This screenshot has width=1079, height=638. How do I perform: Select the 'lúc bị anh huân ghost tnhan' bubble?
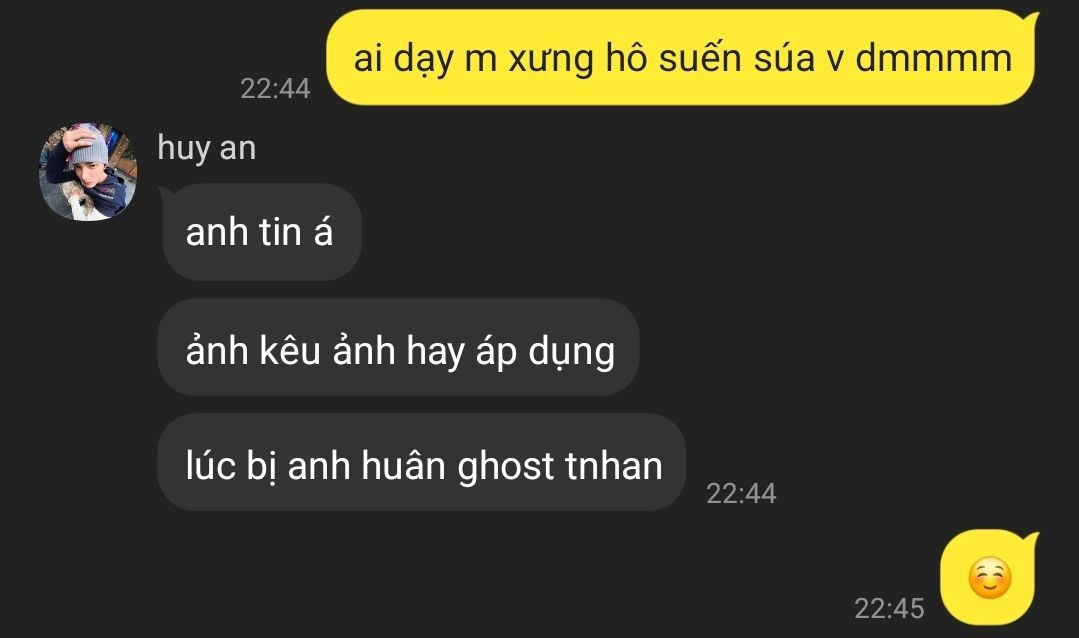(x=423, y=462)
